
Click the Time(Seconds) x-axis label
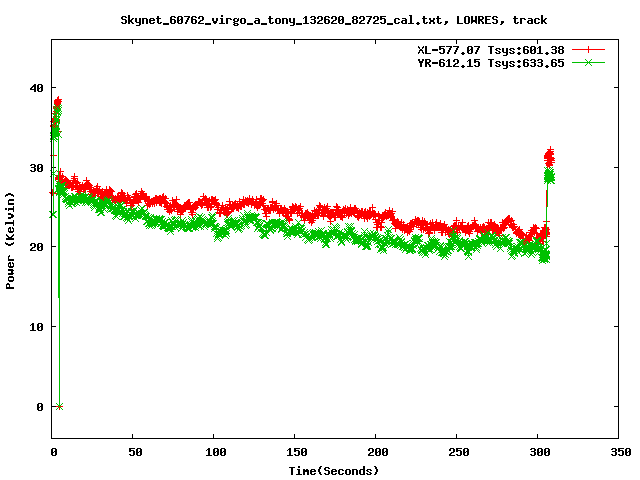(333, 471)
